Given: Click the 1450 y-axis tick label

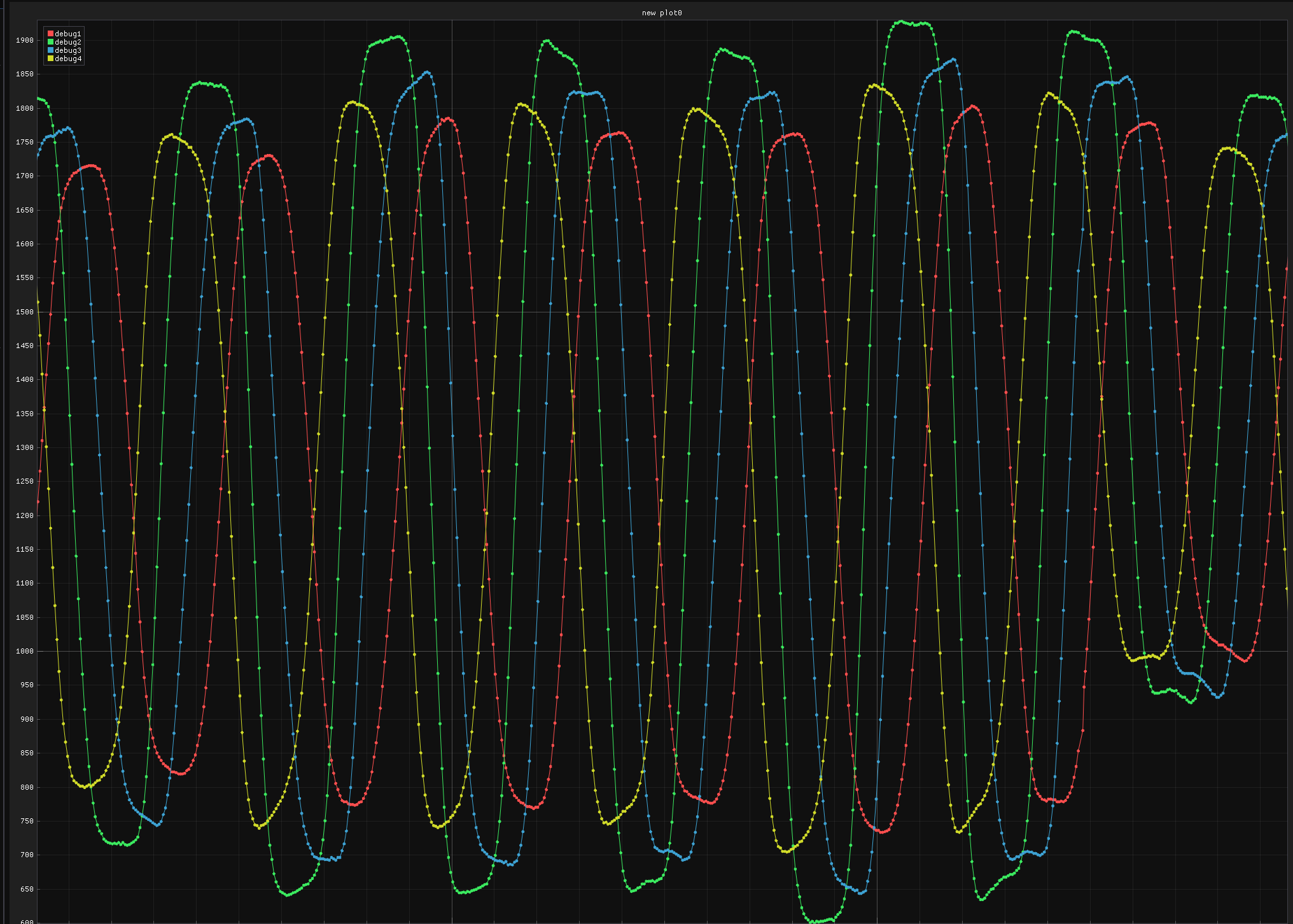Looking at the screenshot, I should point(25,346).
